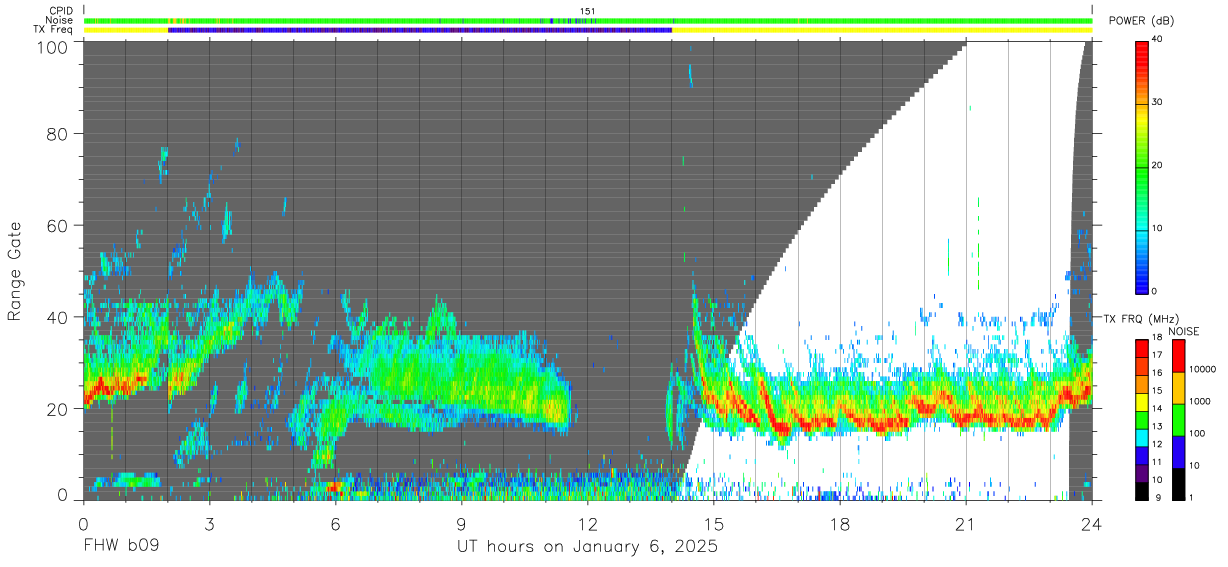Screen dimensions: 1228x567
Task: Click the blue 10–100 NOISE legend swatch
Action: [x=1179, y=451]
